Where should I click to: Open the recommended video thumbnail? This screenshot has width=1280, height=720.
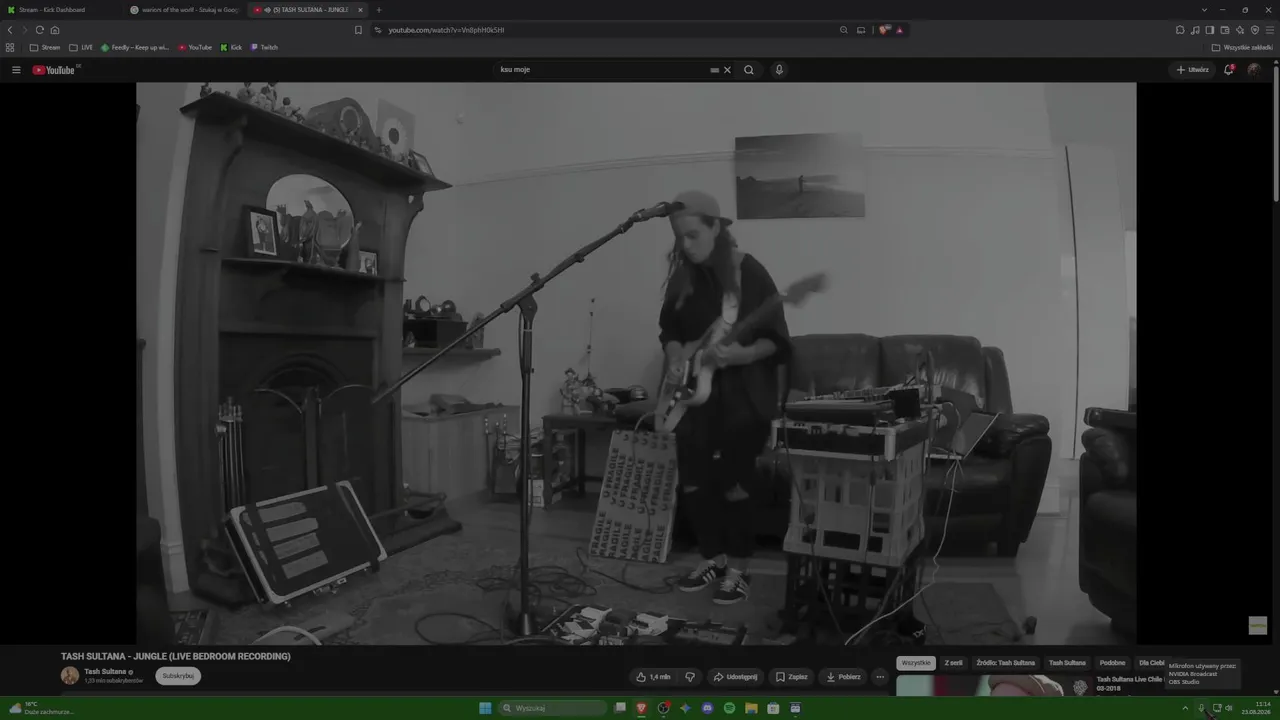[992, 685]
